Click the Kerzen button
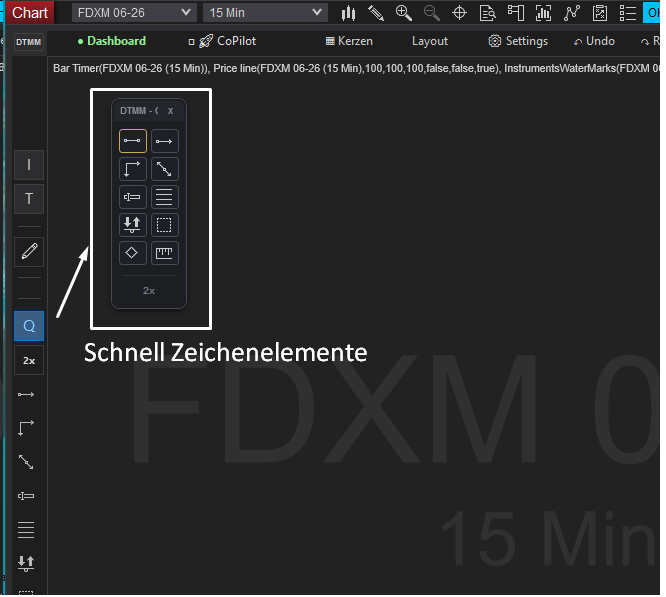The image size is (666, 597). pos(349,41)
